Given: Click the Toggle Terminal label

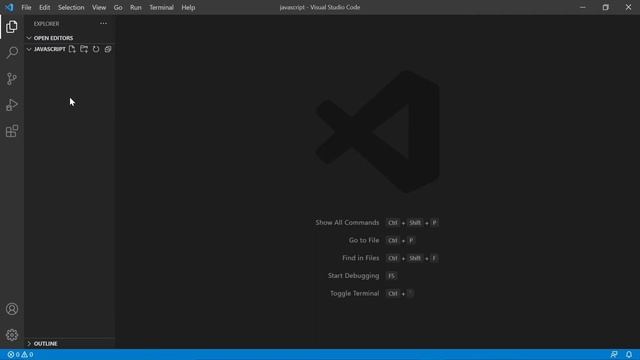Looking at the screenshot, I should tap(355, 293).
